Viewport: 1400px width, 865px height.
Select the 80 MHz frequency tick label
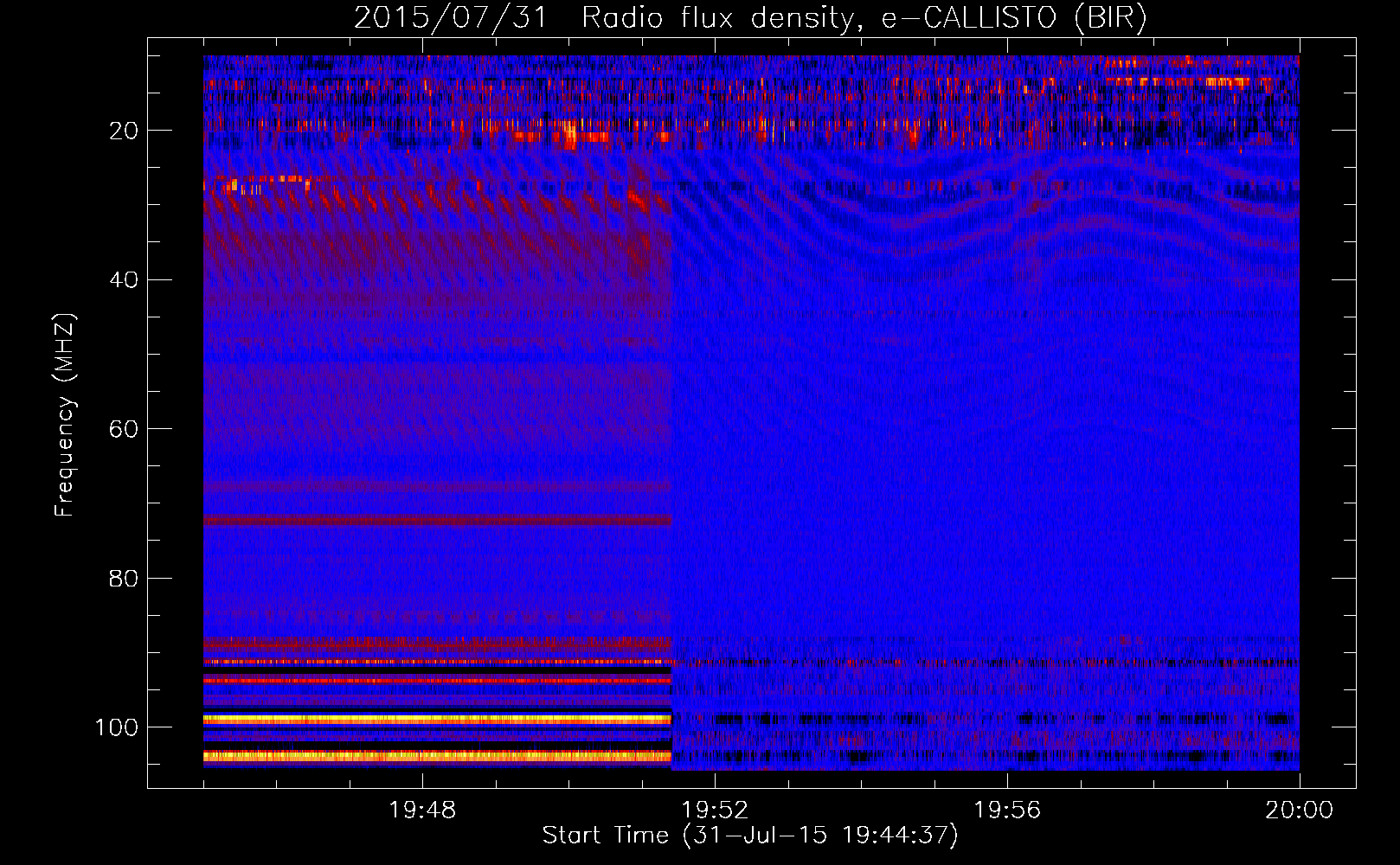pos(123,579)
